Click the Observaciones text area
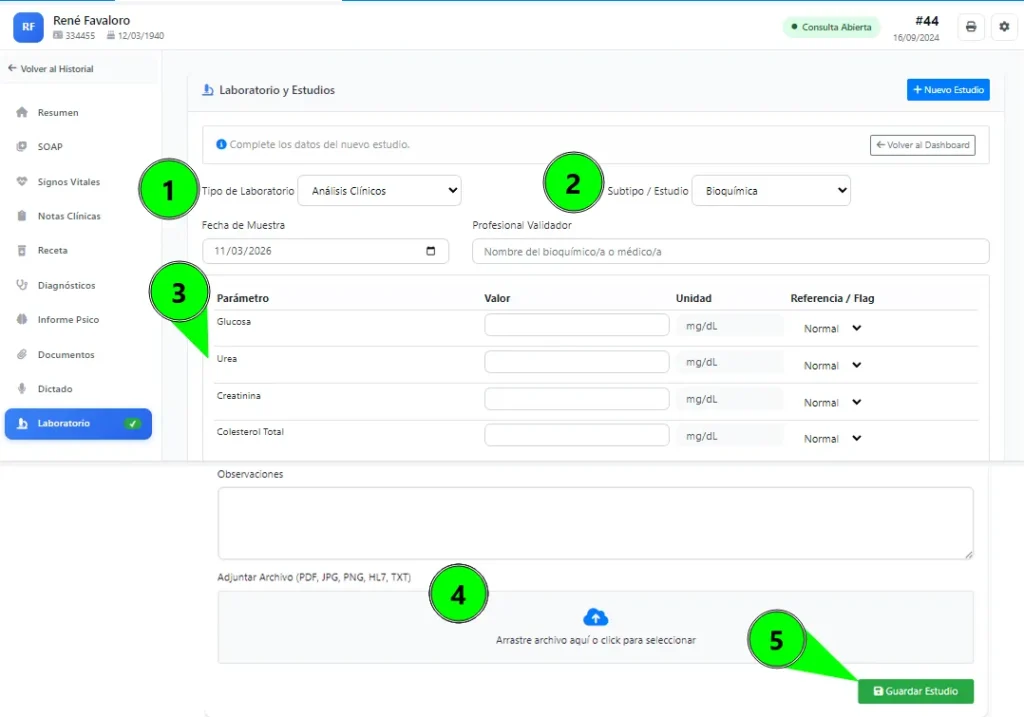The width and height of the screenshot is (1024, 717). coord(595,523)
